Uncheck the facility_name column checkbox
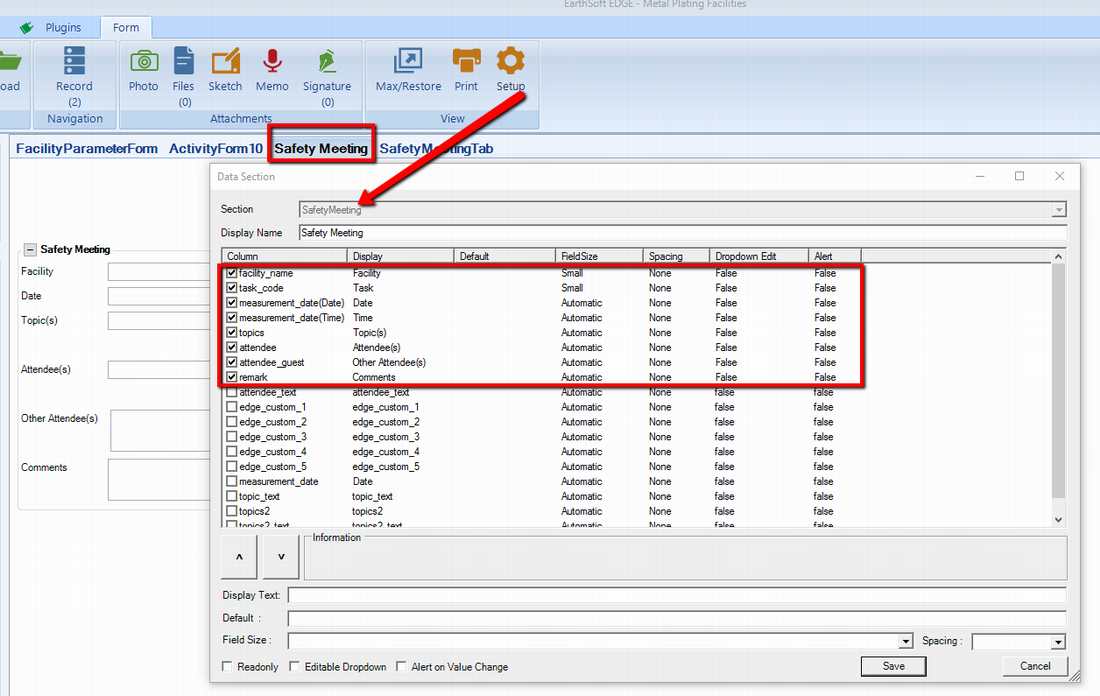 [232, 273]
